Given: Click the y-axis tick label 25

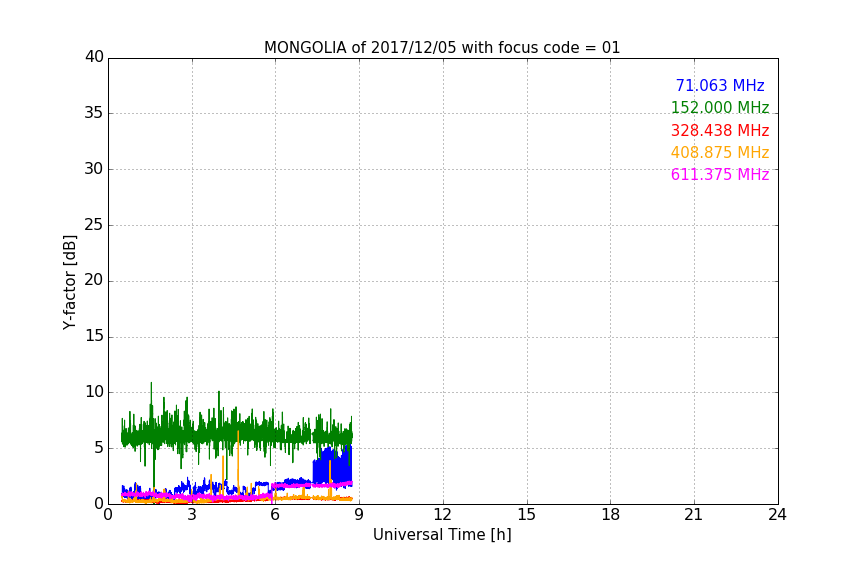Looking at the screenshot, I should [94, 224].
